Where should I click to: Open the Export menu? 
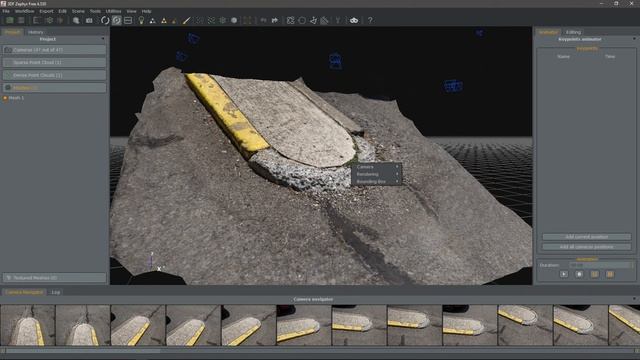(47, 11)
